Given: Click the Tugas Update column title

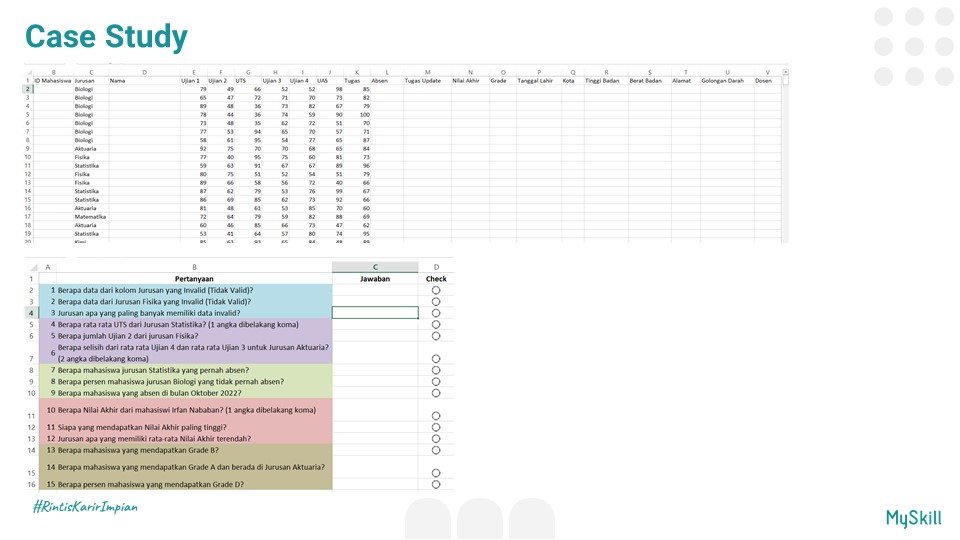Looking at the screenshot, I should pos(422,81).
